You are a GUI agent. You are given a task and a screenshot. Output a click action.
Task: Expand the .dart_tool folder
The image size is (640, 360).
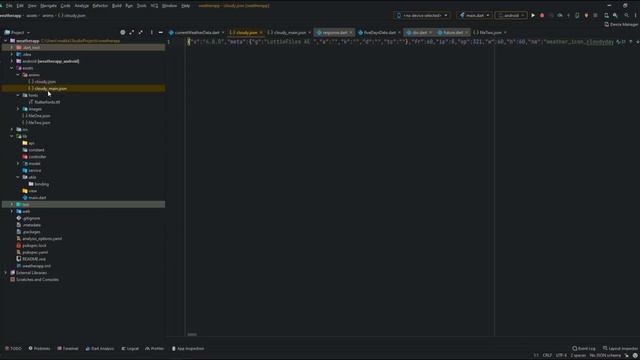coord(12,47)
